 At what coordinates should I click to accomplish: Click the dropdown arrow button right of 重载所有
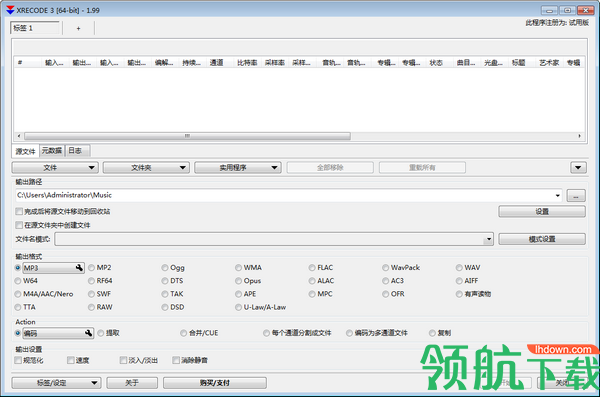[x=578, y=168]
